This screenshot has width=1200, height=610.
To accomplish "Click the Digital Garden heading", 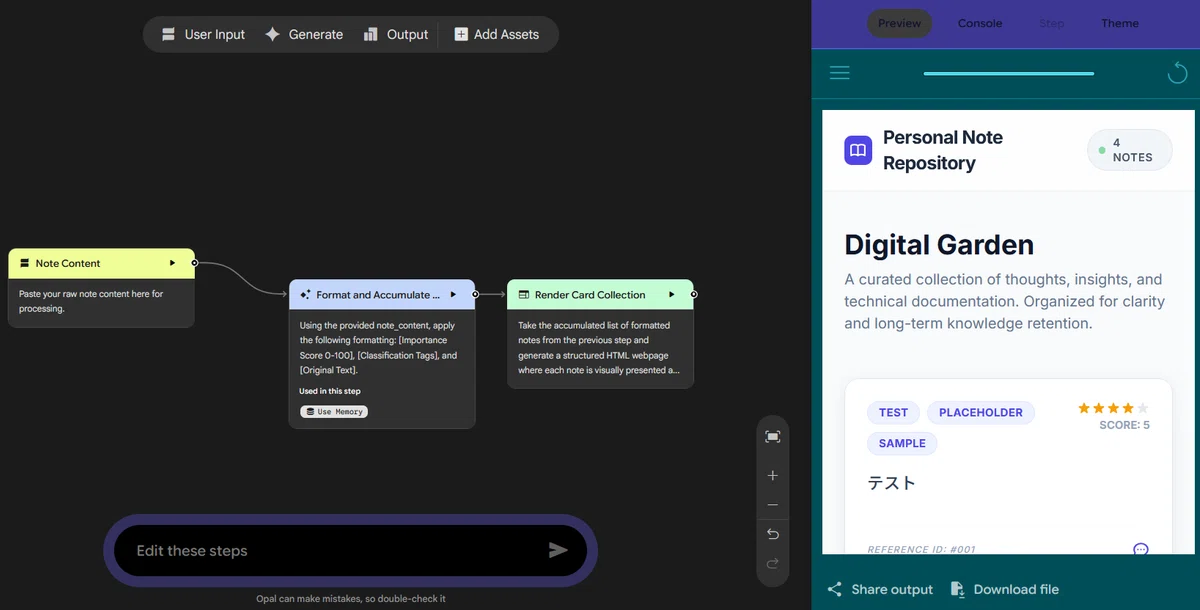I will click(939, 245).
